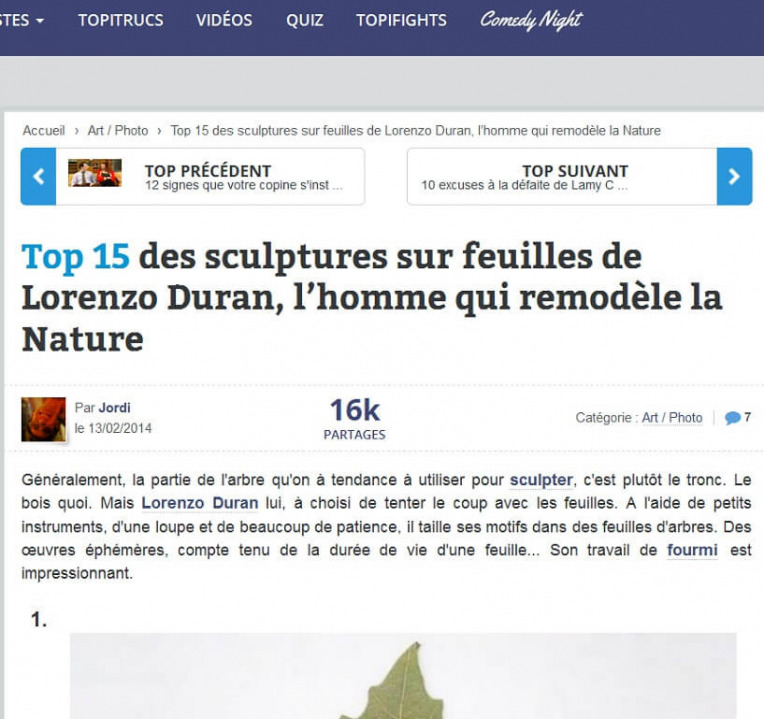The height and width of the screenshot is (719, 764).
Task: Click the 16k Partages share counter
Action: click(355, 419)
